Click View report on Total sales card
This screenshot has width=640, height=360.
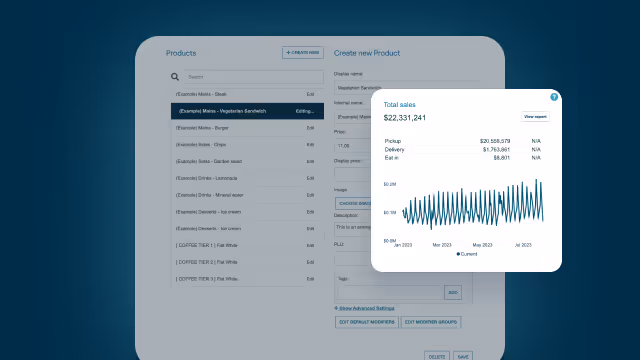535,117
